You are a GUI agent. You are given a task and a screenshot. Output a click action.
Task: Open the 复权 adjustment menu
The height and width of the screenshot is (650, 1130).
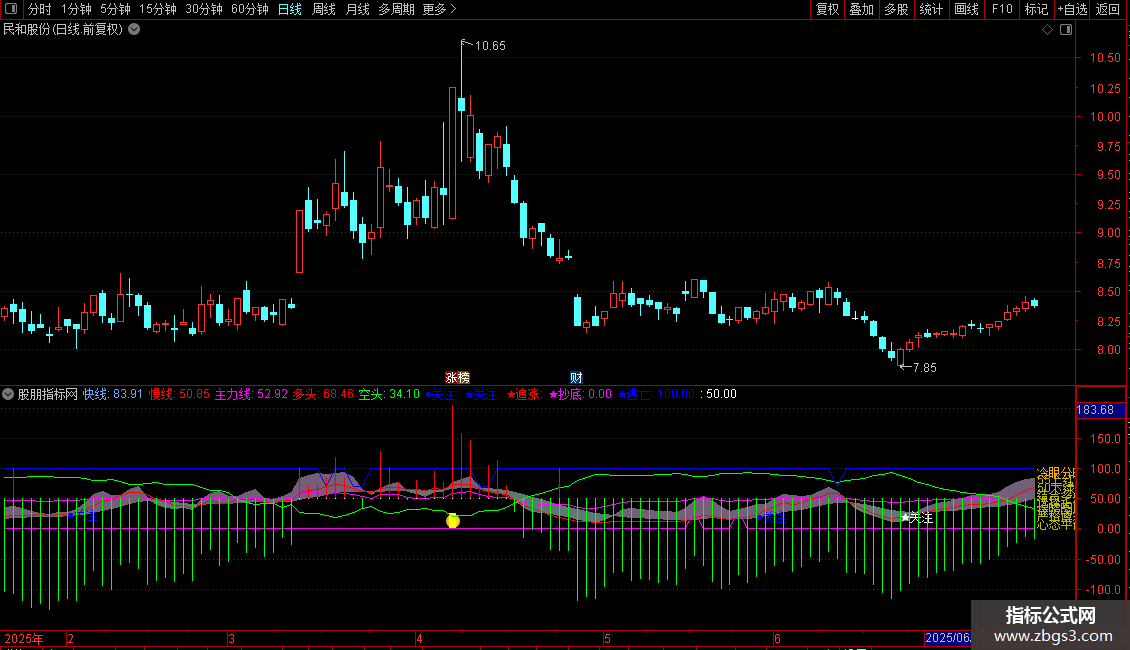pos(827,9)
